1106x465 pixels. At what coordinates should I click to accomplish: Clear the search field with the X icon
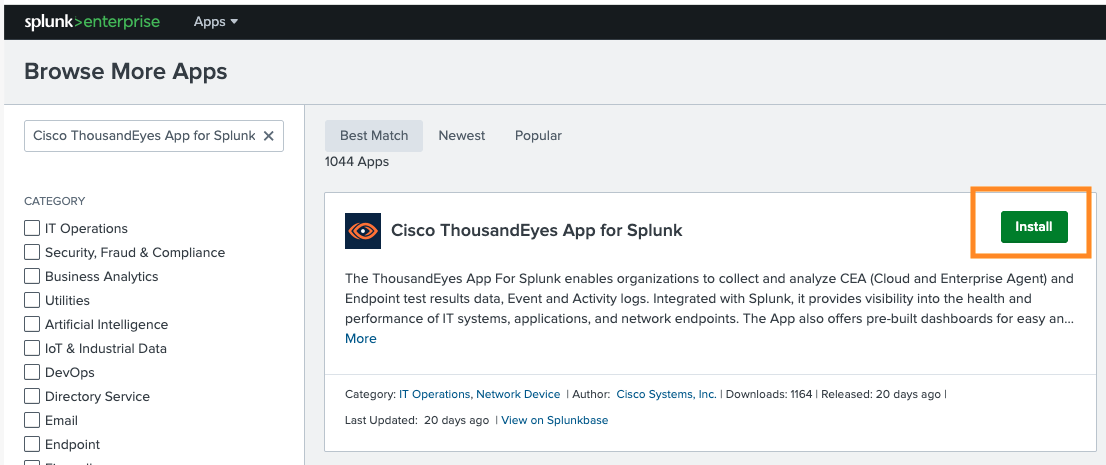point(268,136)
